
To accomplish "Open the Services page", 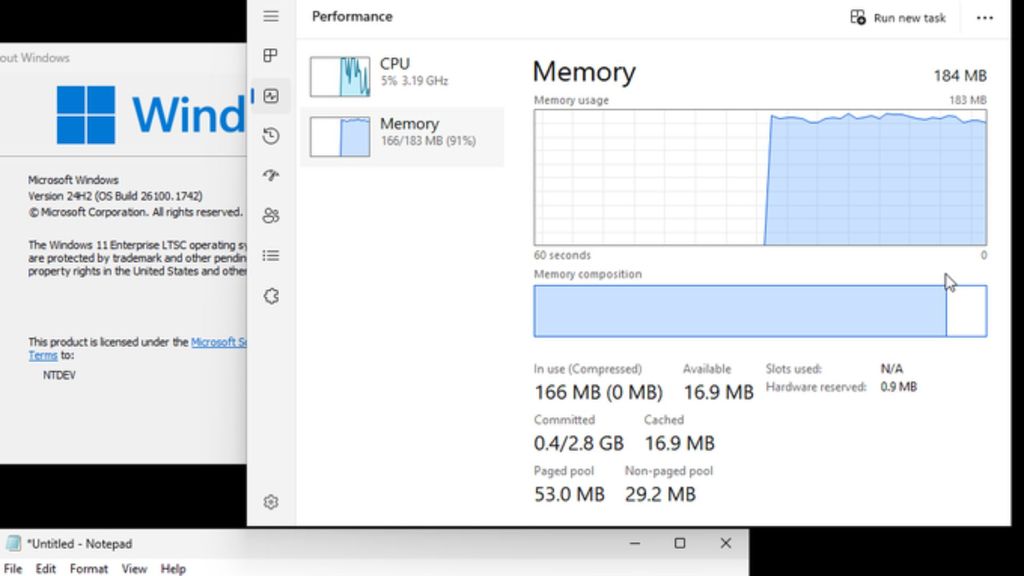I will coord(270,296).
